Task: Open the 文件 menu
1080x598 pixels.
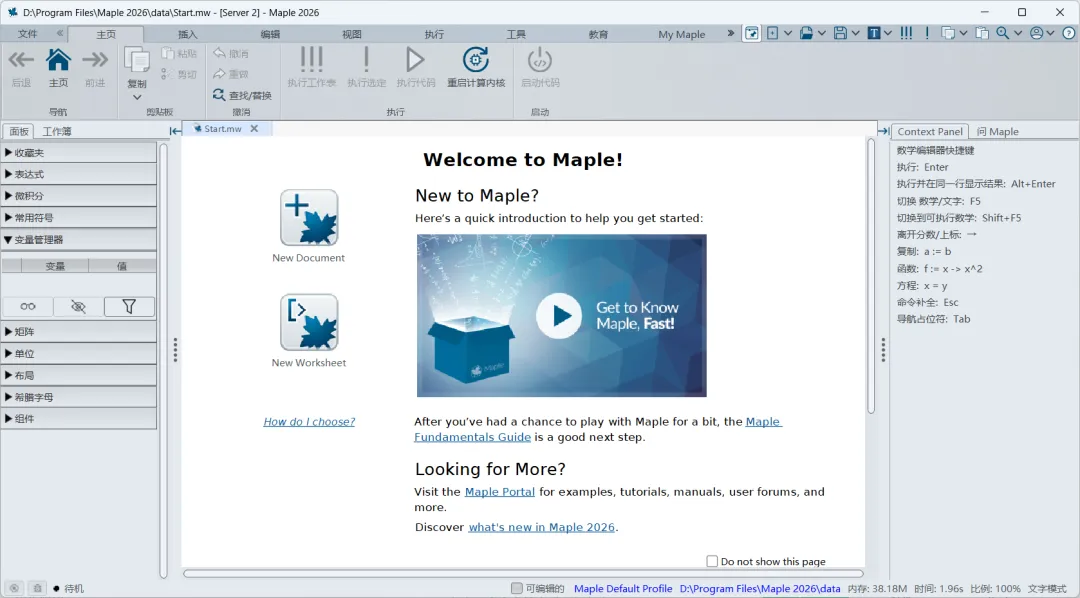Action: pyautogui.click(x=28, y=34)
